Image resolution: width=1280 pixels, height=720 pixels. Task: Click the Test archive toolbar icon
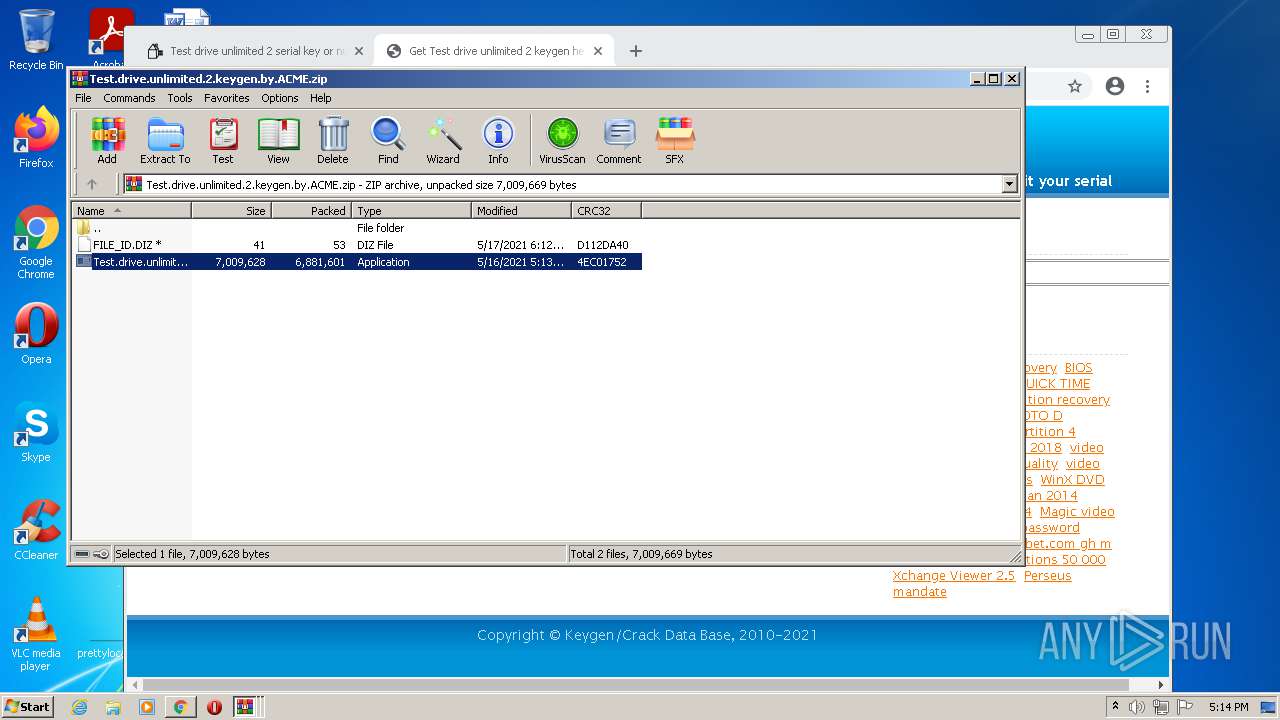click(223, 140)
